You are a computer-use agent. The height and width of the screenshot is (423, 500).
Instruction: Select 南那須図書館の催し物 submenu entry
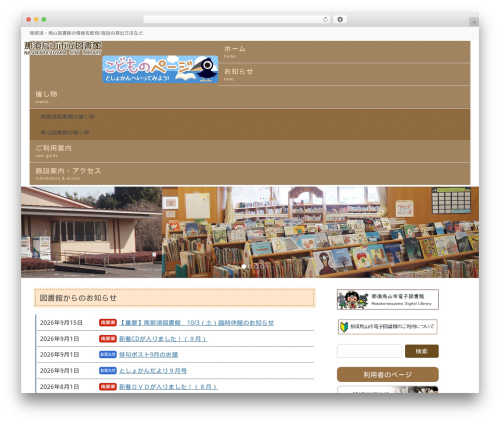click(x=68, y=117)
